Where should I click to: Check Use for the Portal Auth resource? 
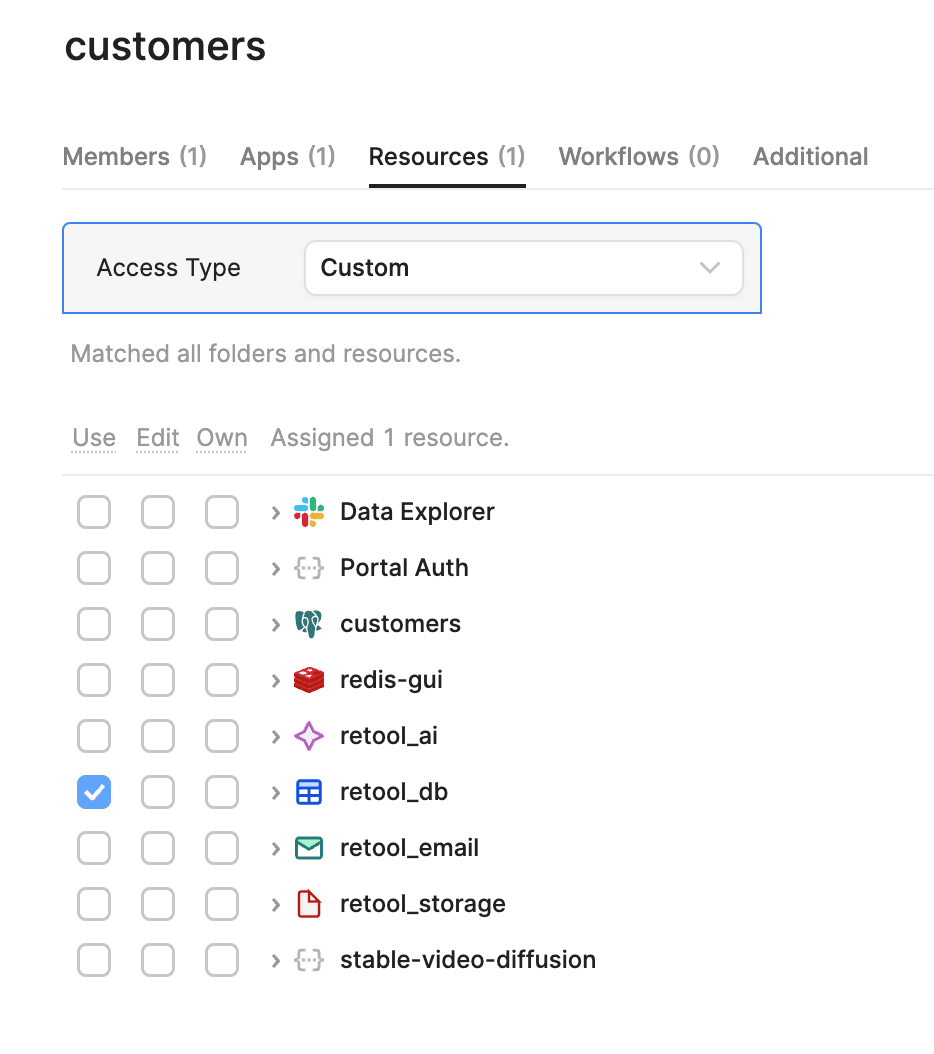click(x=94, y=568)
